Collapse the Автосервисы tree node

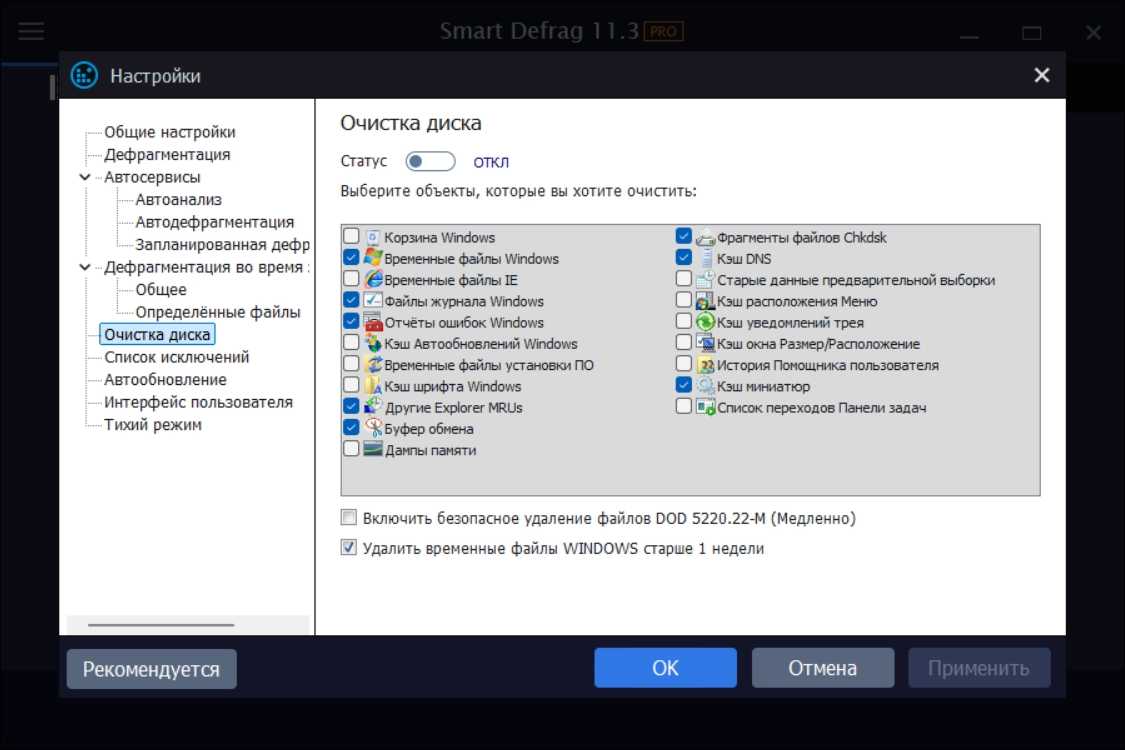(x=85, y=177)
